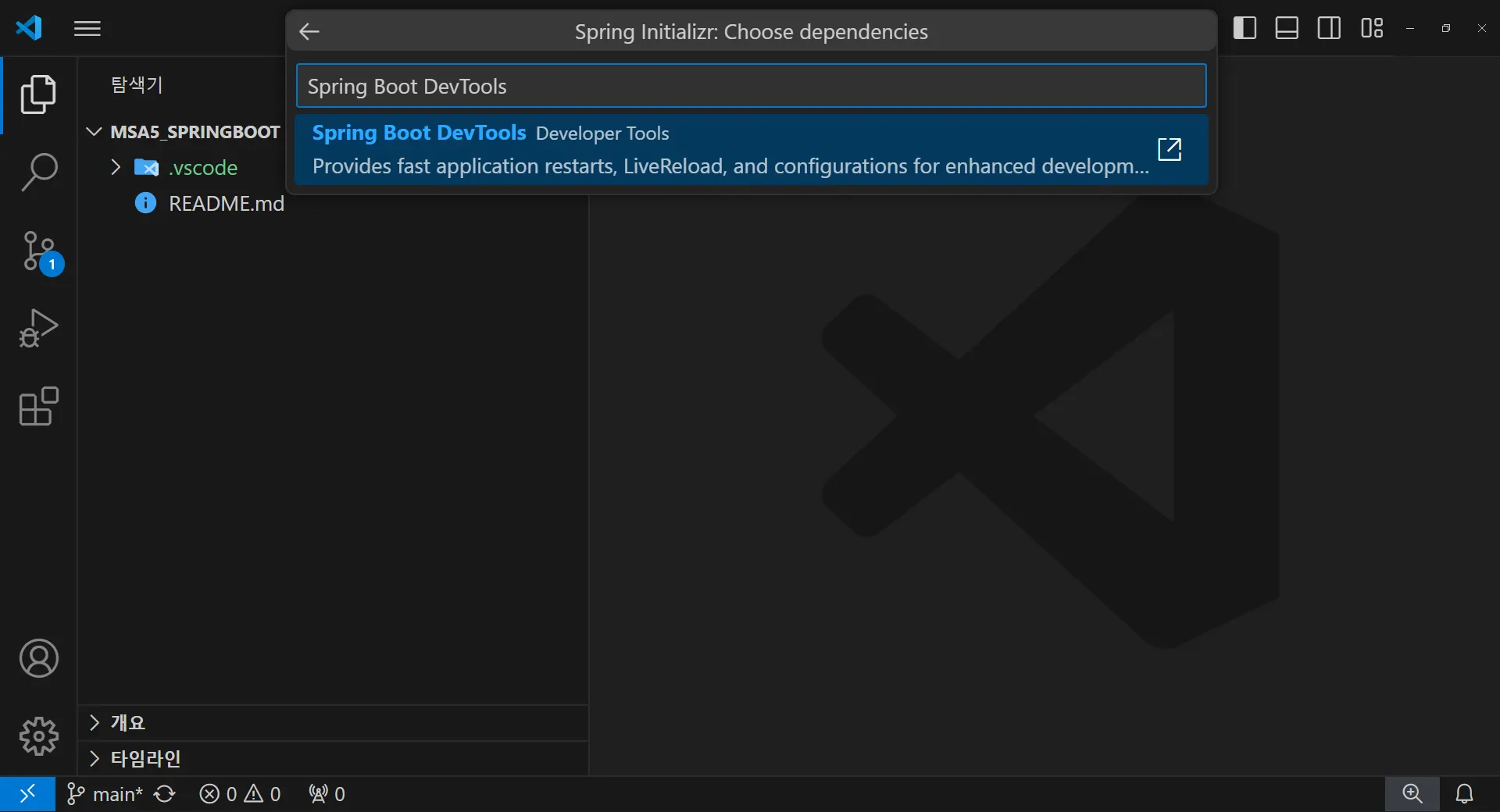Minimize the VS Code window
The image size is (1500, 812).
click(x=1410, y=28)
